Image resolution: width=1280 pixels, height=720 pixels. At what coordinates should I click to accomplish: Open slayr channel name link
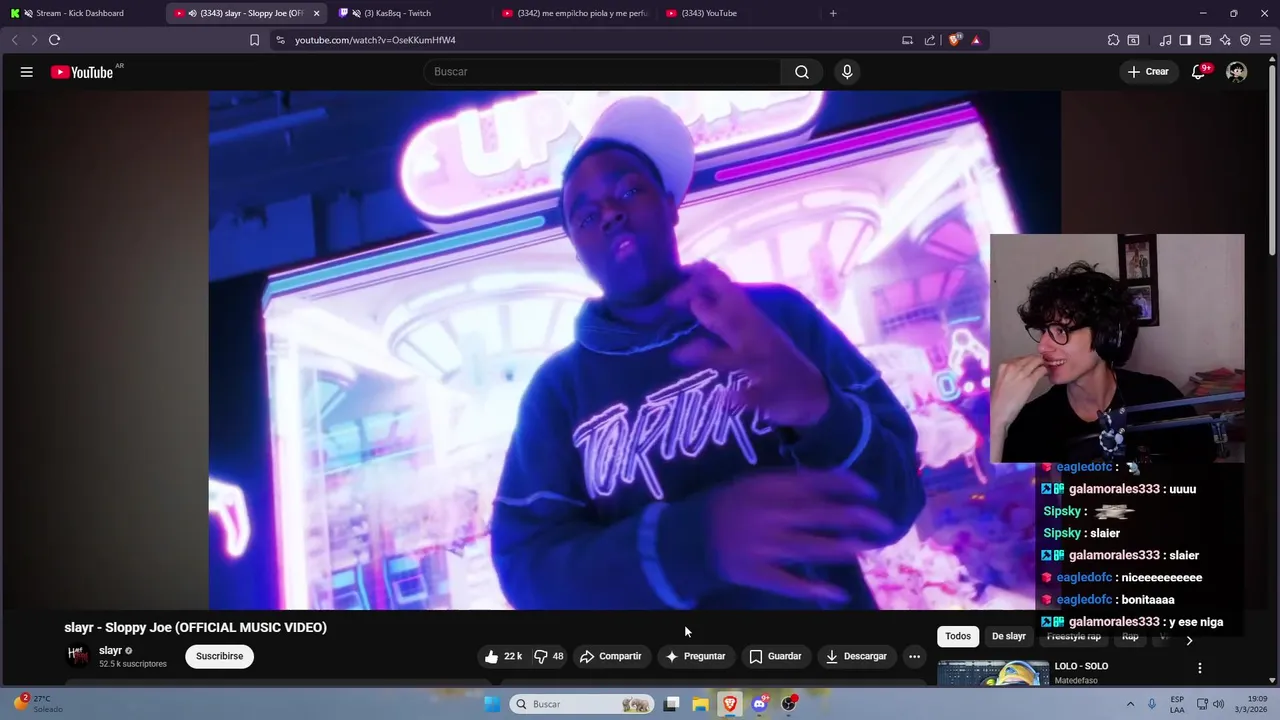110,650
